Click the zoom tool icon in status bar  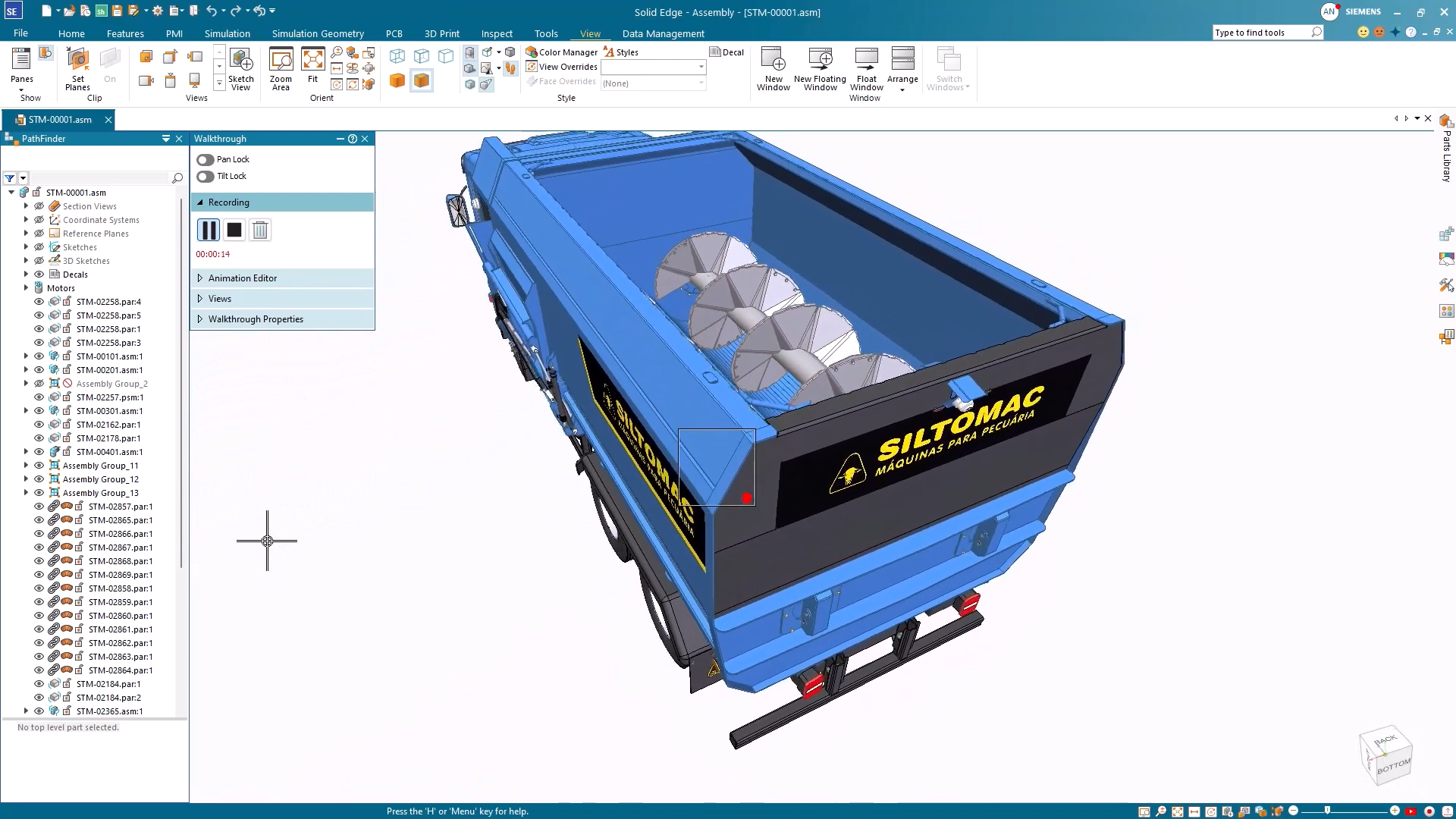[1161, 811]
